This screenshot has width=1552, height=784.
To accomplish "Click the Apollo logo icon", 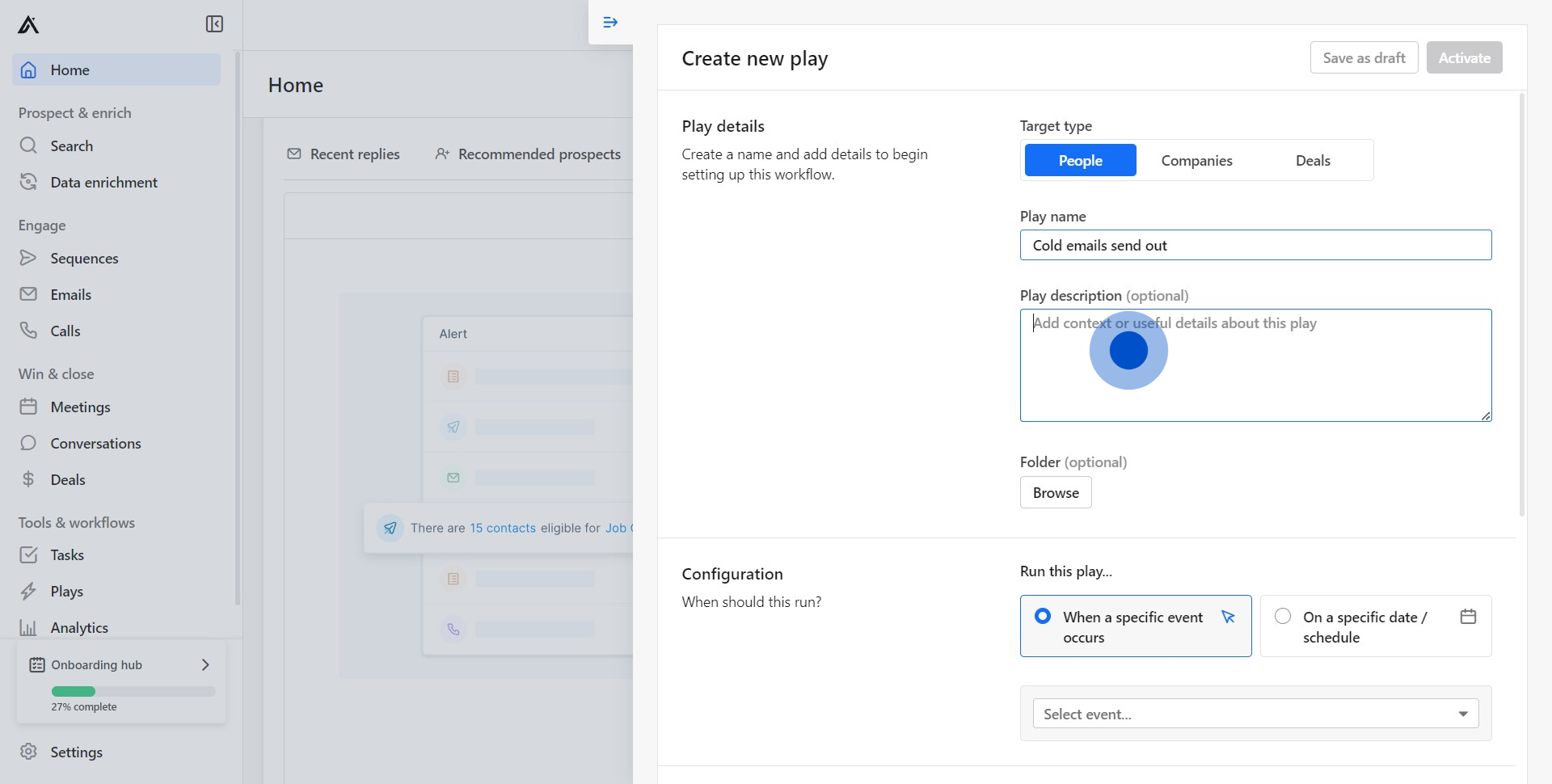I will tap(28, 24).
